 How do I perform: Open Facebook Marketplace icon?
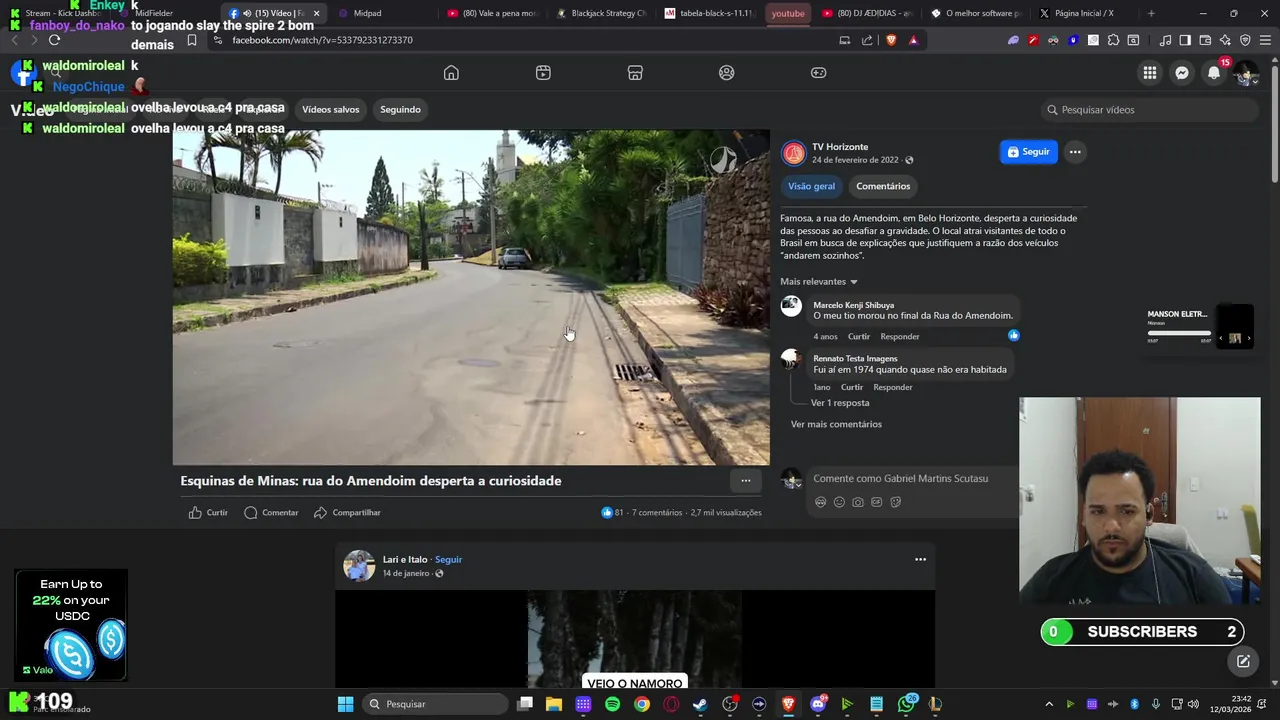pyautogui.click(x=635, y=73)
